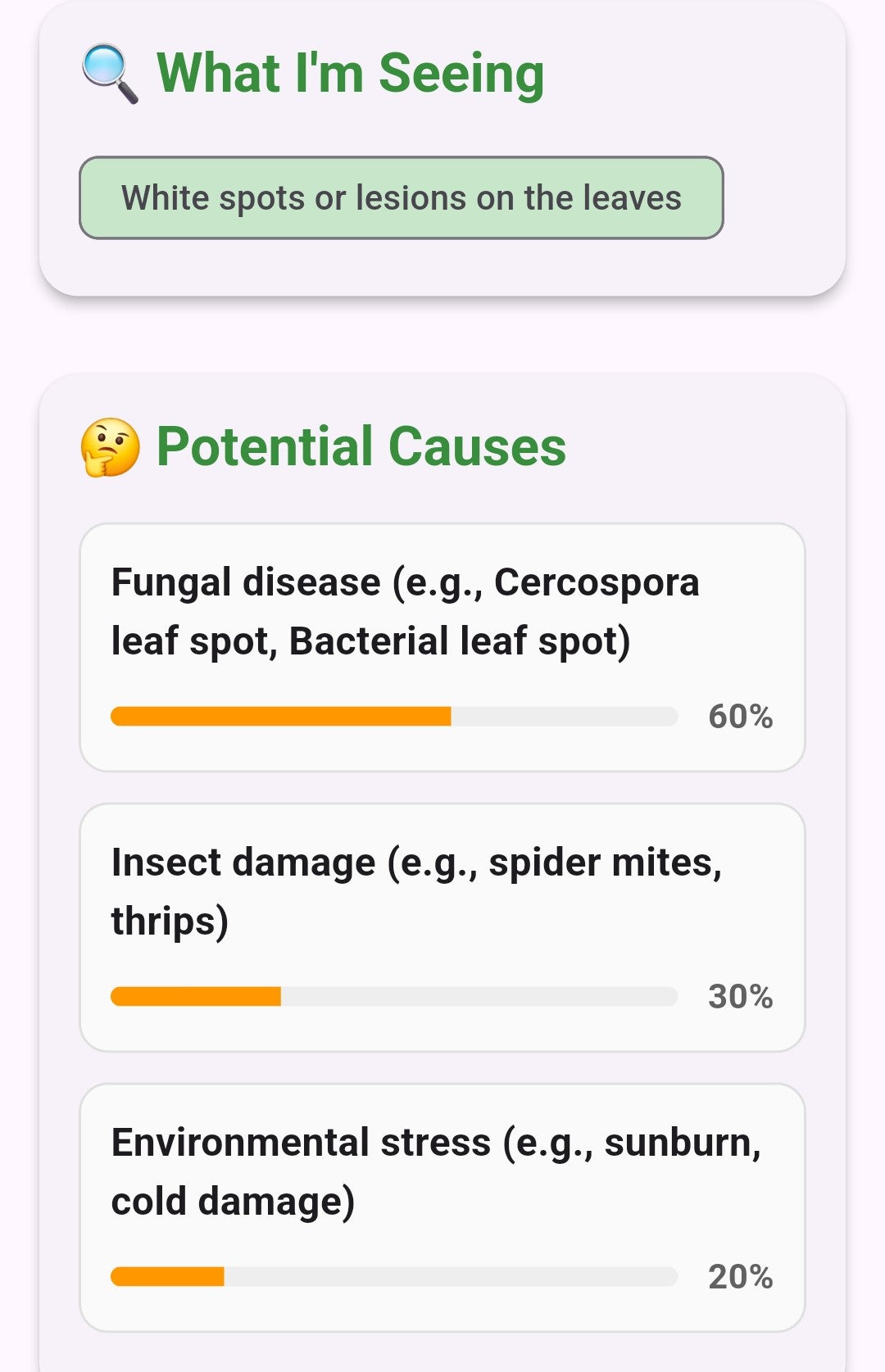This screenshot has height=1372, width=885.
Task: Open the Insect damage cause card
Action: [442, 927]
